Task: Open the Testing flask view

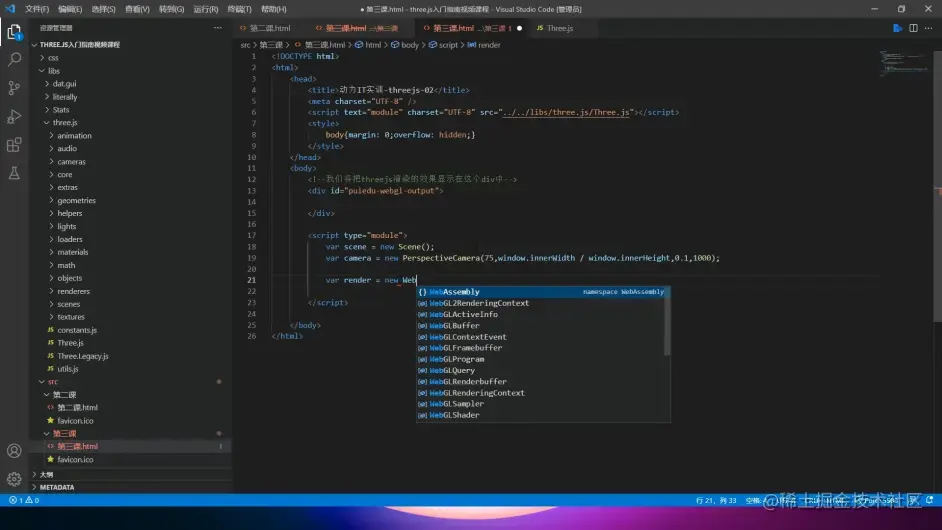Action: point(14,173)
